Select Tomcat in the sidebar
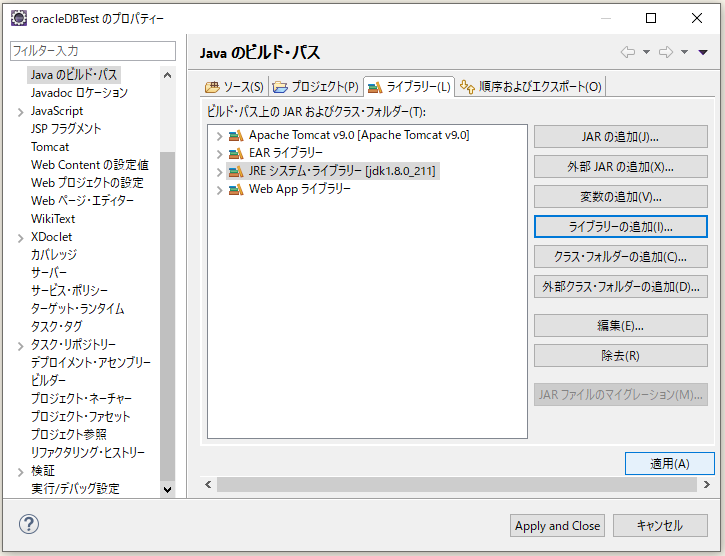 [50, 147]
